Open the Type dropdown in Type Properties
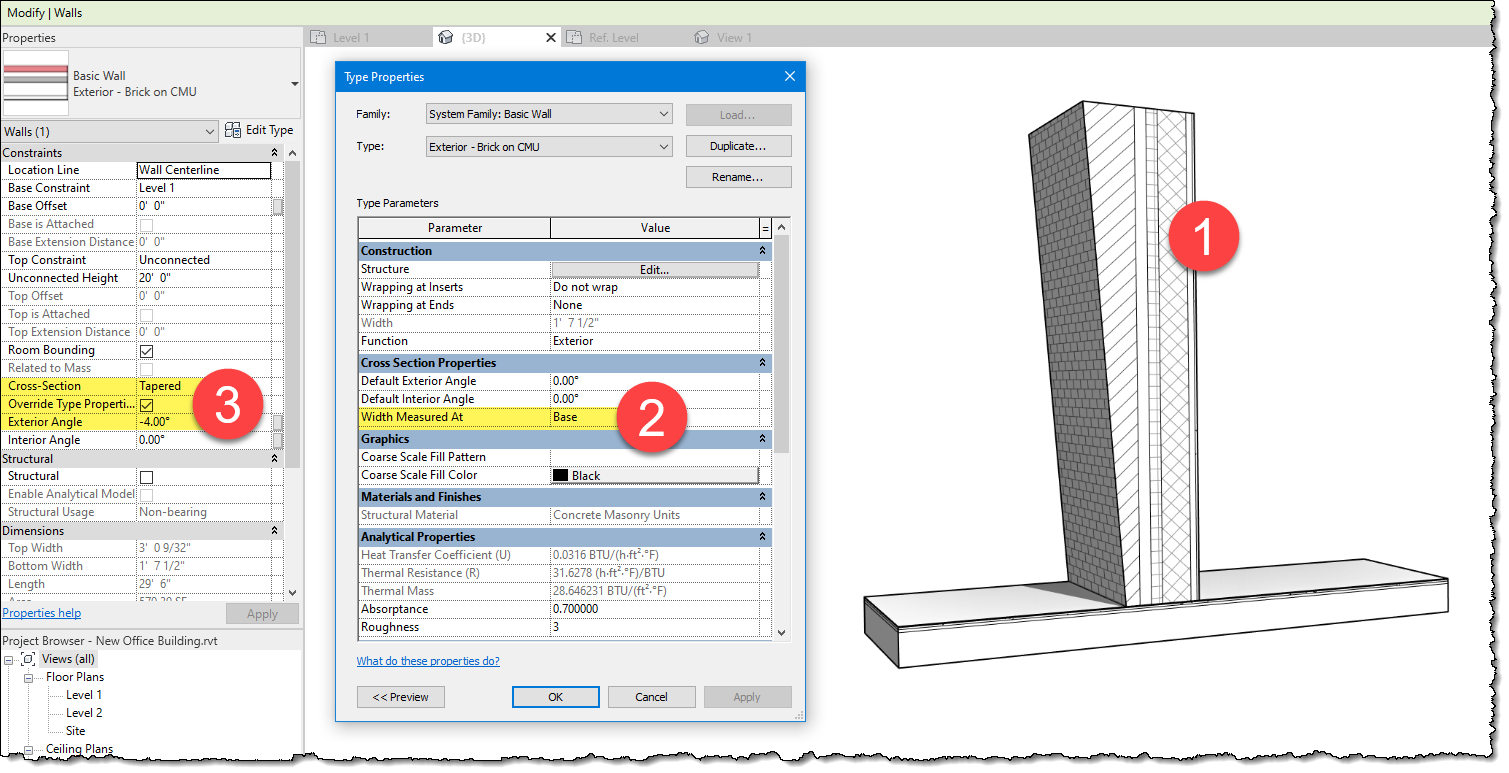1509x773 pixels. 549,146
